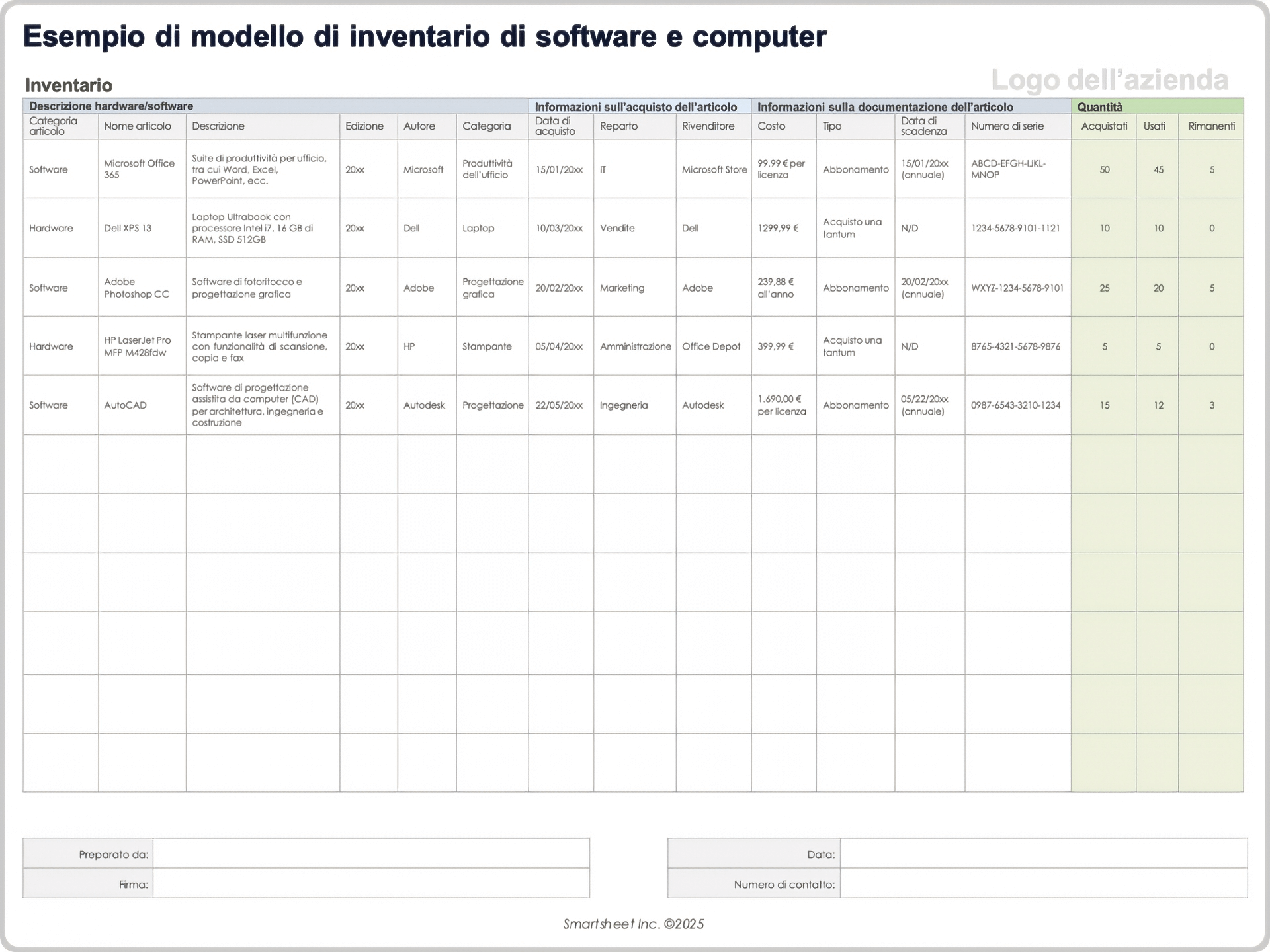Select the 'Microsoft Office 365' item name cell
1270x952 pixels.
(141, 169)
